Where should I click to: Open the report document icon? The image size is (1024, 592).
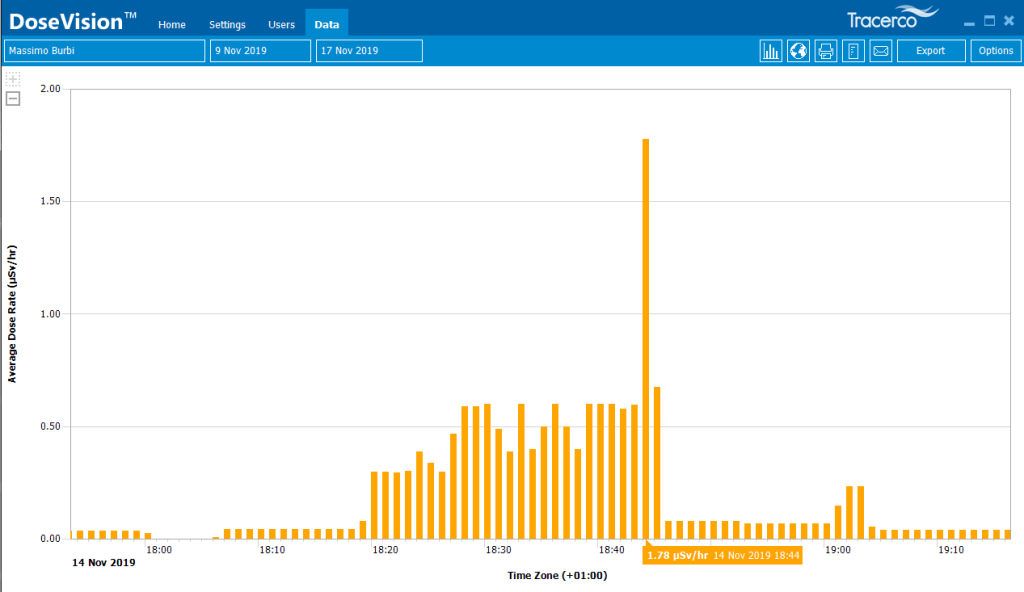(853, 51)
